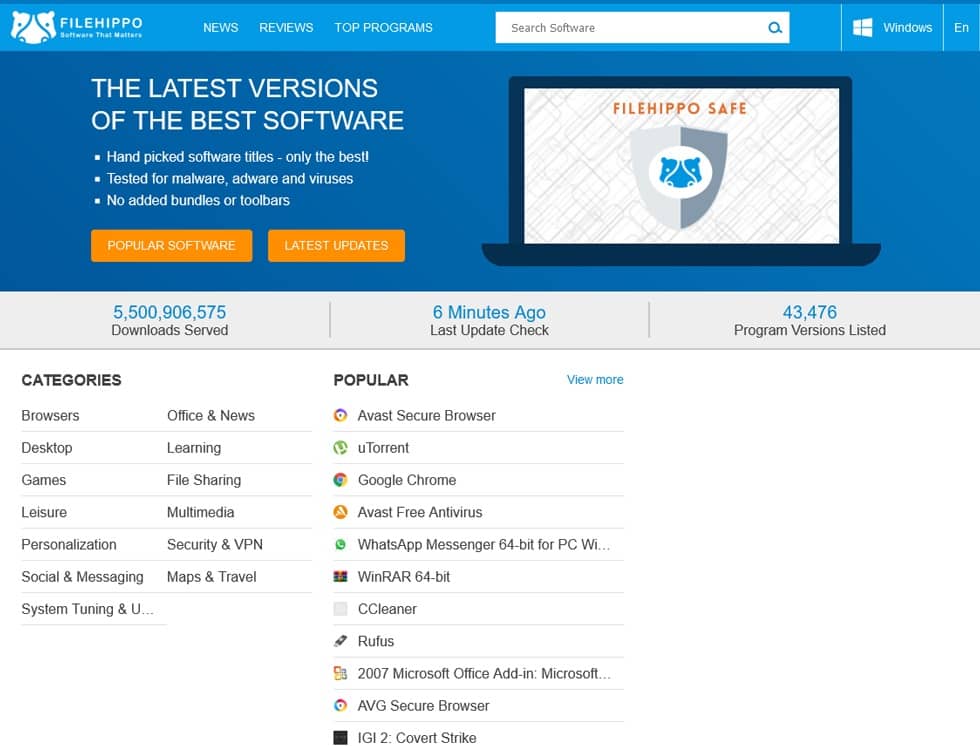Click the 5,500,906,575 downloads count

[169, 312]
